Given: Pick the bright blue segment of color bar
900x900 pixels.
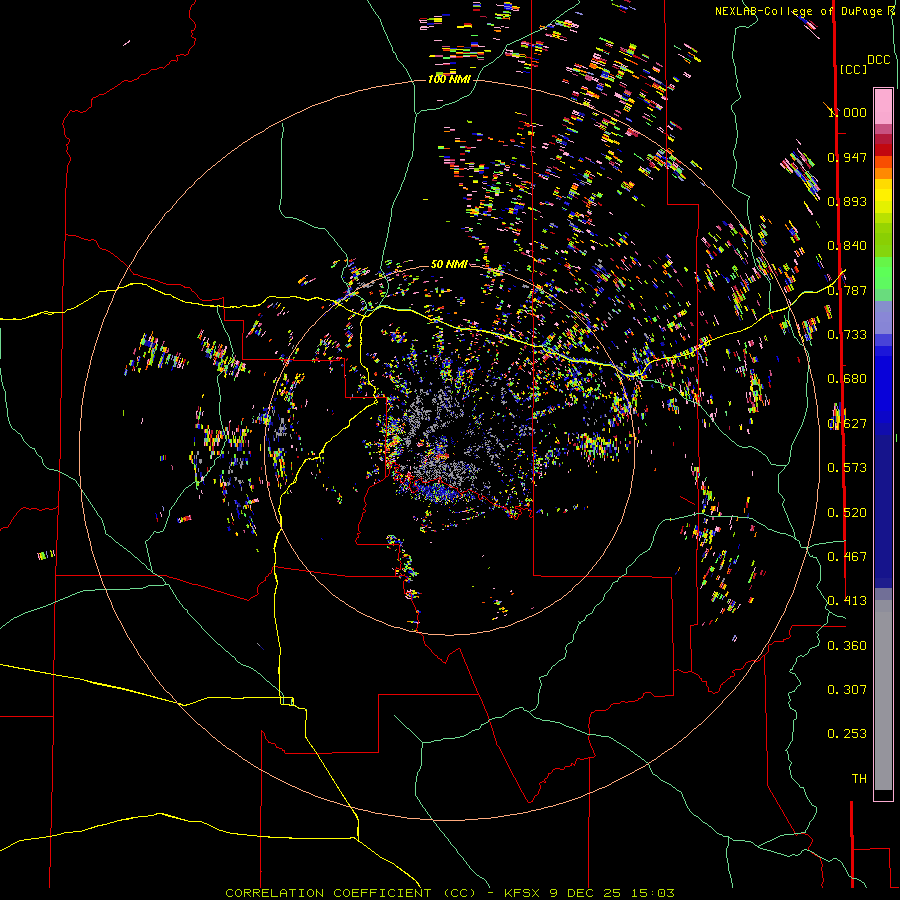Looking at the screenshot, I should pos(883,390).
